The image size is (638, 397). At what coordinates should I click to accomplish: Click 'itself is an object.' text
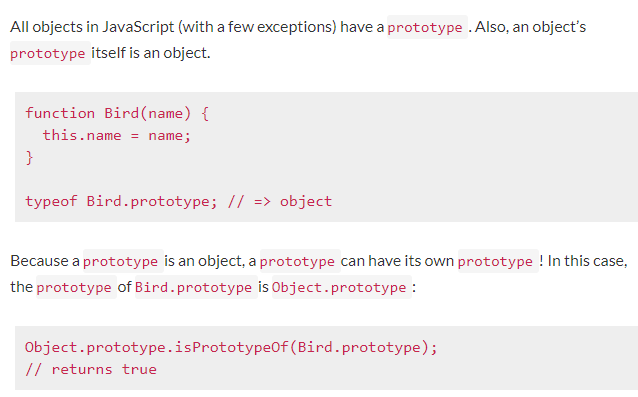(x=151, y=53)
